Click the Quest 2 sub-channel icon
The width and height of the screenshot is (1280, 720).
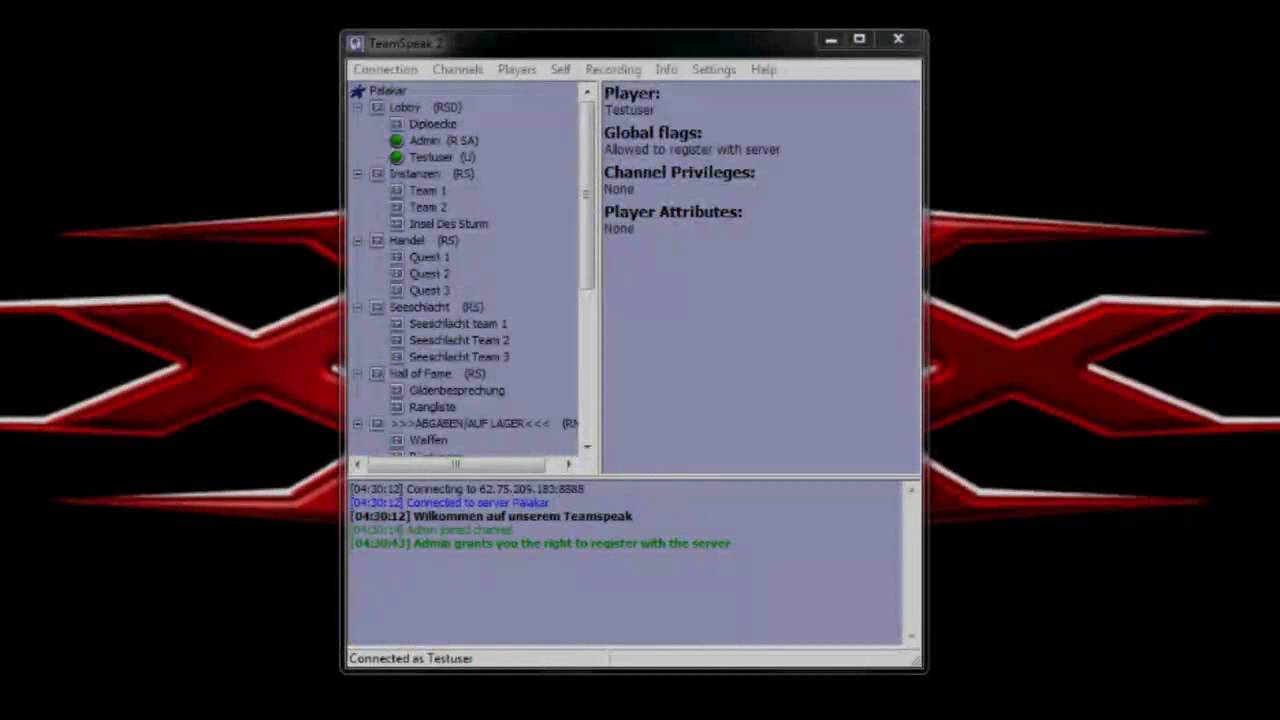pos(397,274)
